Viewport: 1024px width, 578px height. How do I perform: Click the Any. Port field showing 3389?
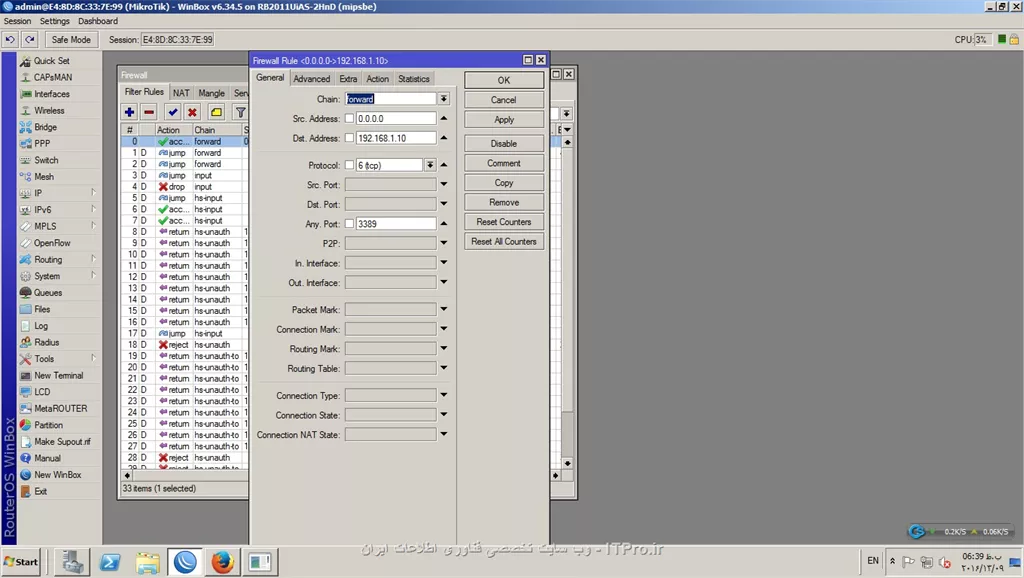click(396, 224)
